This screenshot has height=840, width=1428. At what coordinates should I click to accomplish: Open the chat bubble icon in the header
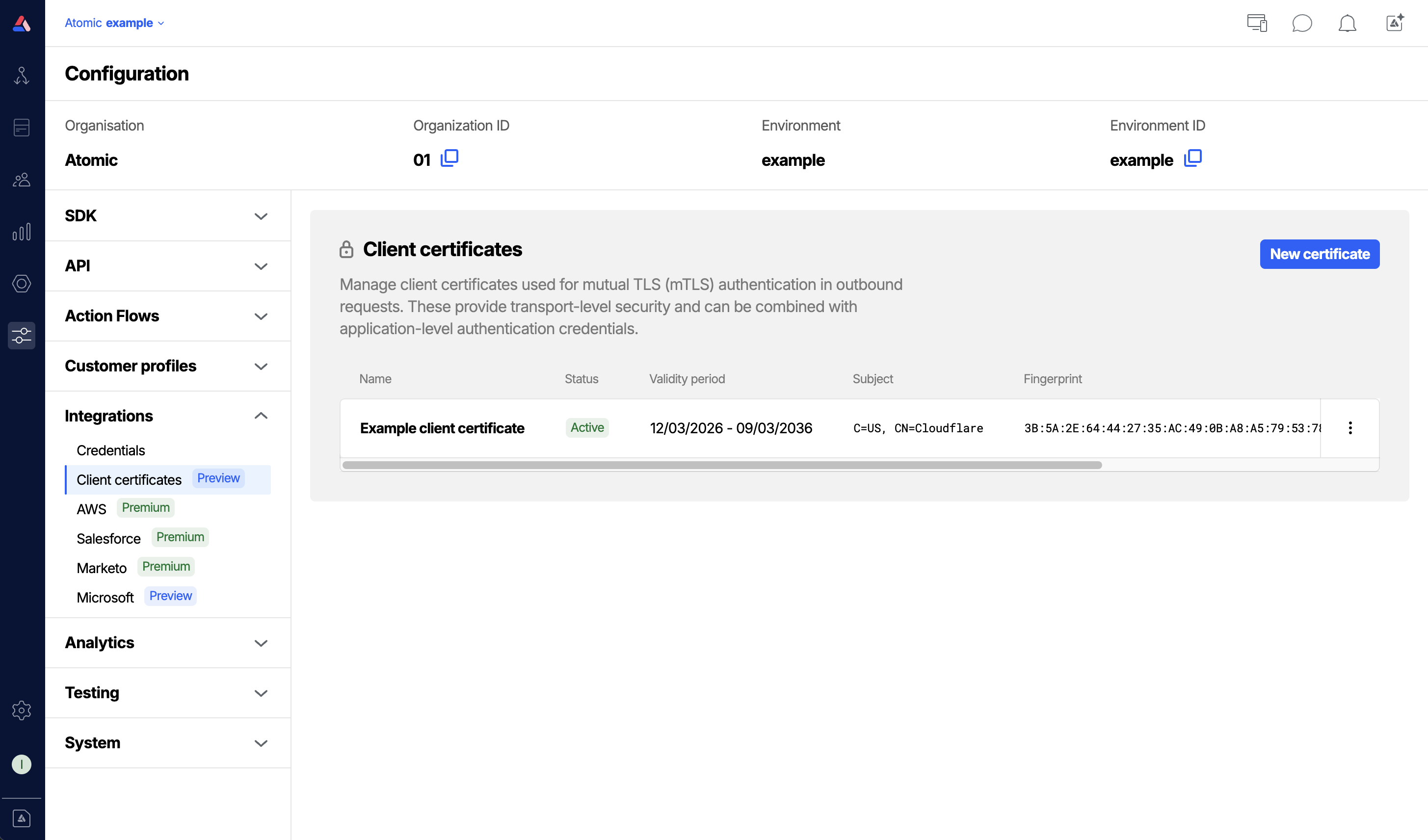(x=1302, y=23)
